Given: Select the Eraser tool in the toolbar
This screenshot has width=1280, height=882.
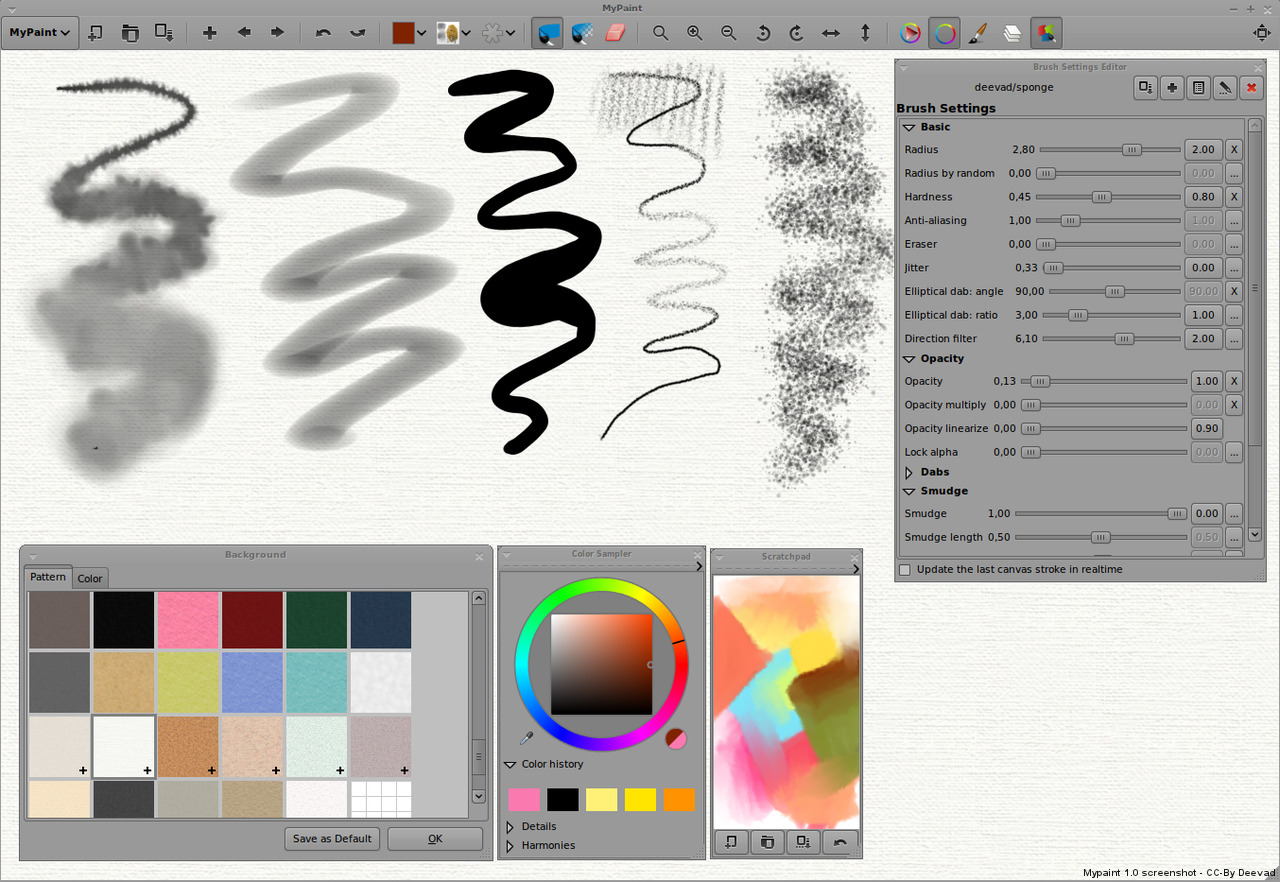Looking at the screenshot, I should tap(615, 33).
